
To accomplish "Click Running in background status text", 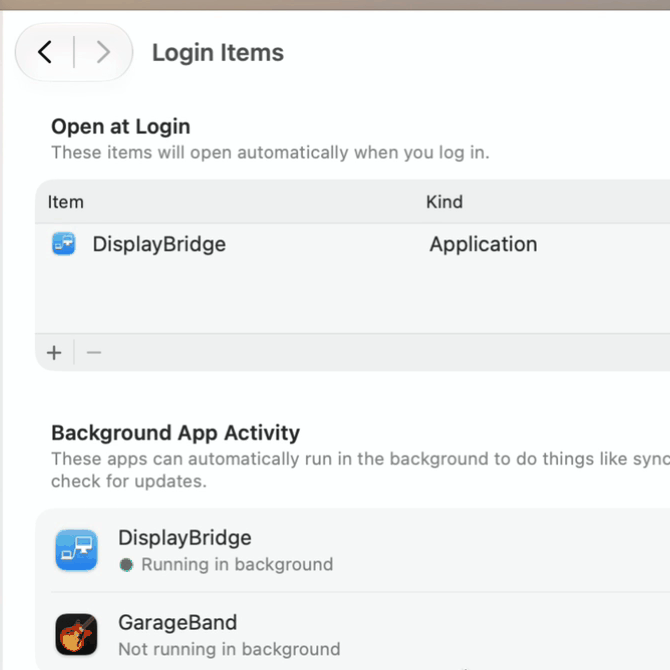I will [x=237, y=564].
